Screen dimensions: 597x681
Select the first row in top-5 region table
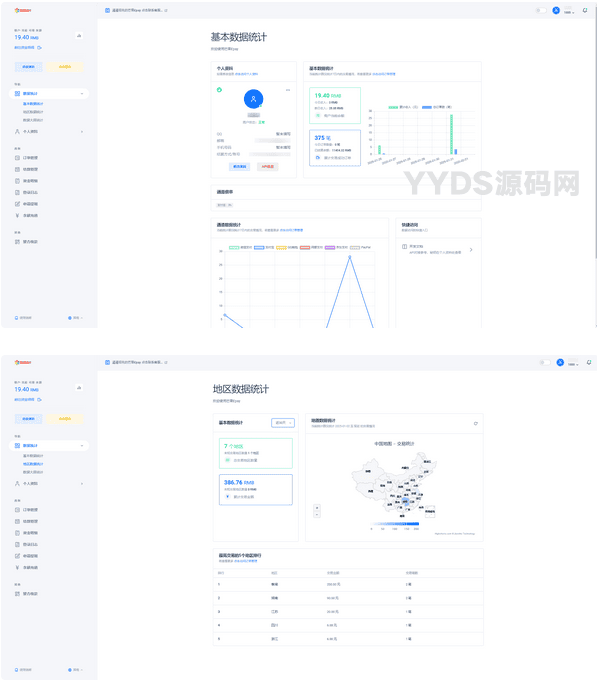(x=348, y=585)
